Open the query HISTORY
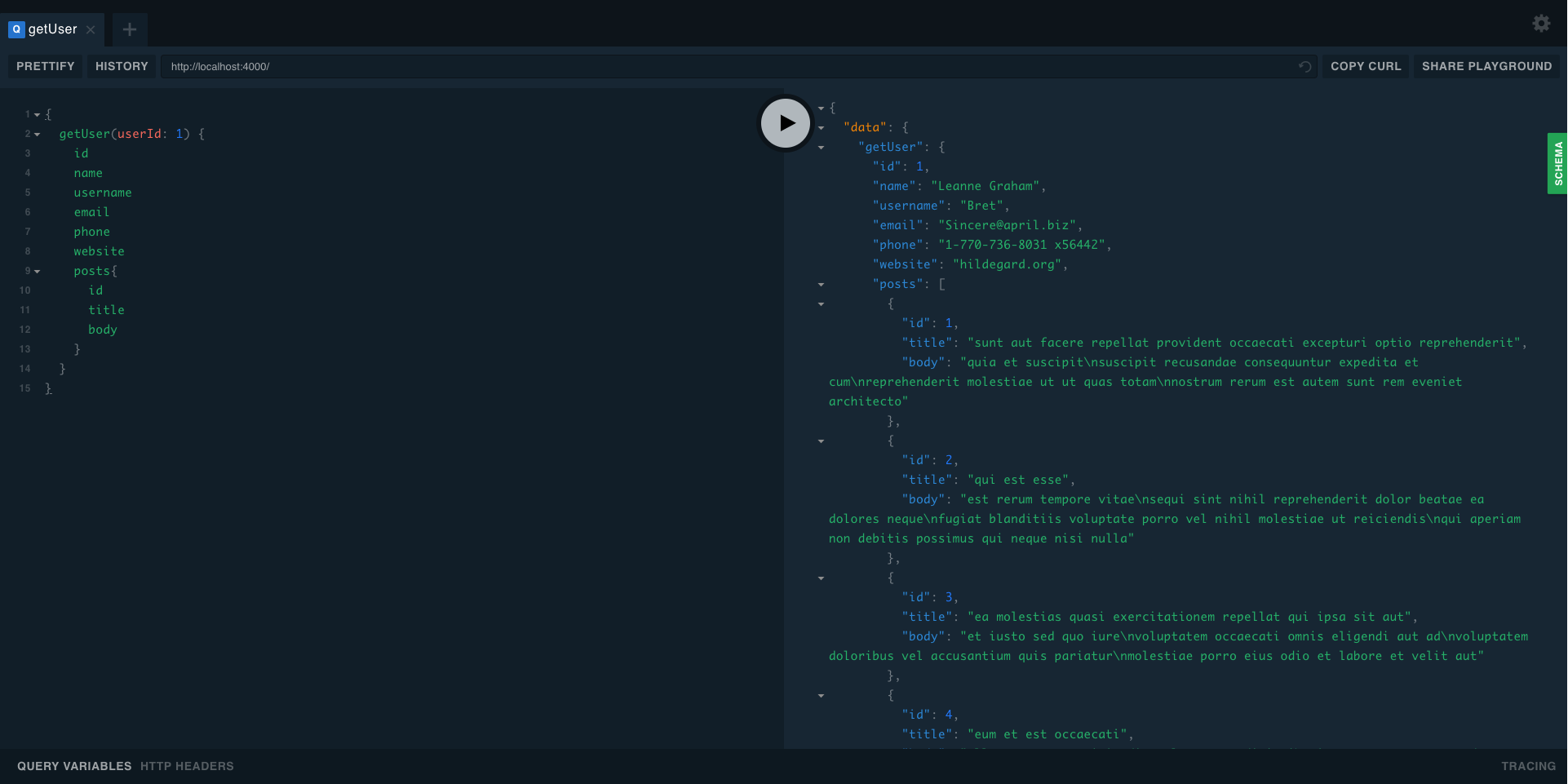 (x=122, y=66)
